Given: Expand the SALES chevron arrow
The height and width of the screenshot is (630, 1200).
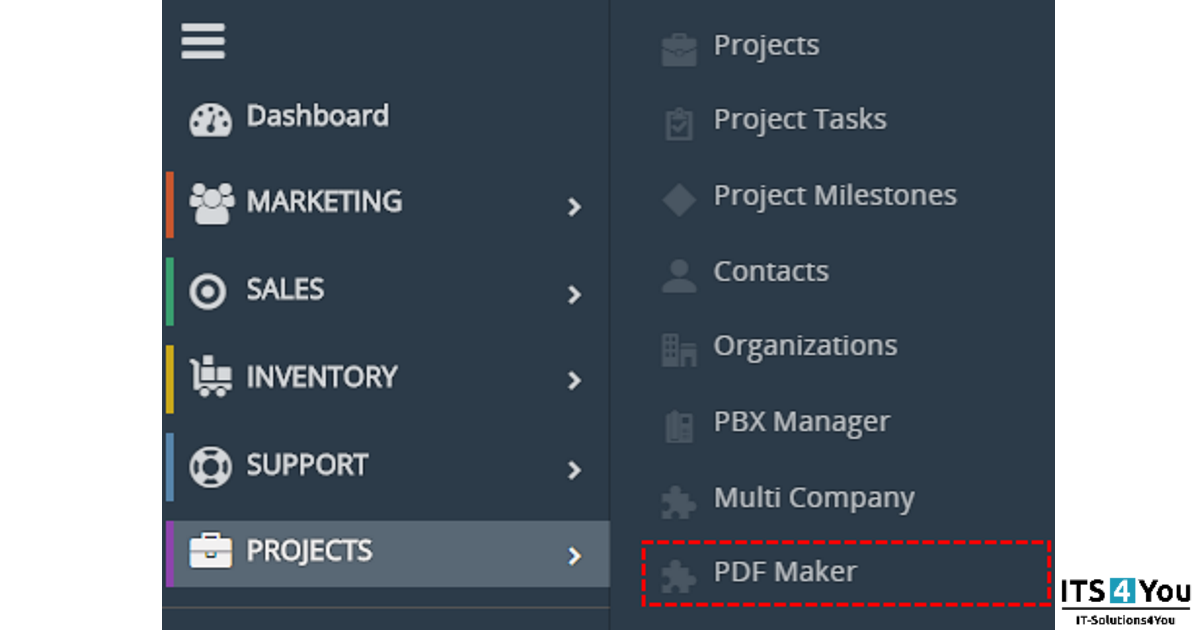Looking at the screenshot, I should (574, 295).
